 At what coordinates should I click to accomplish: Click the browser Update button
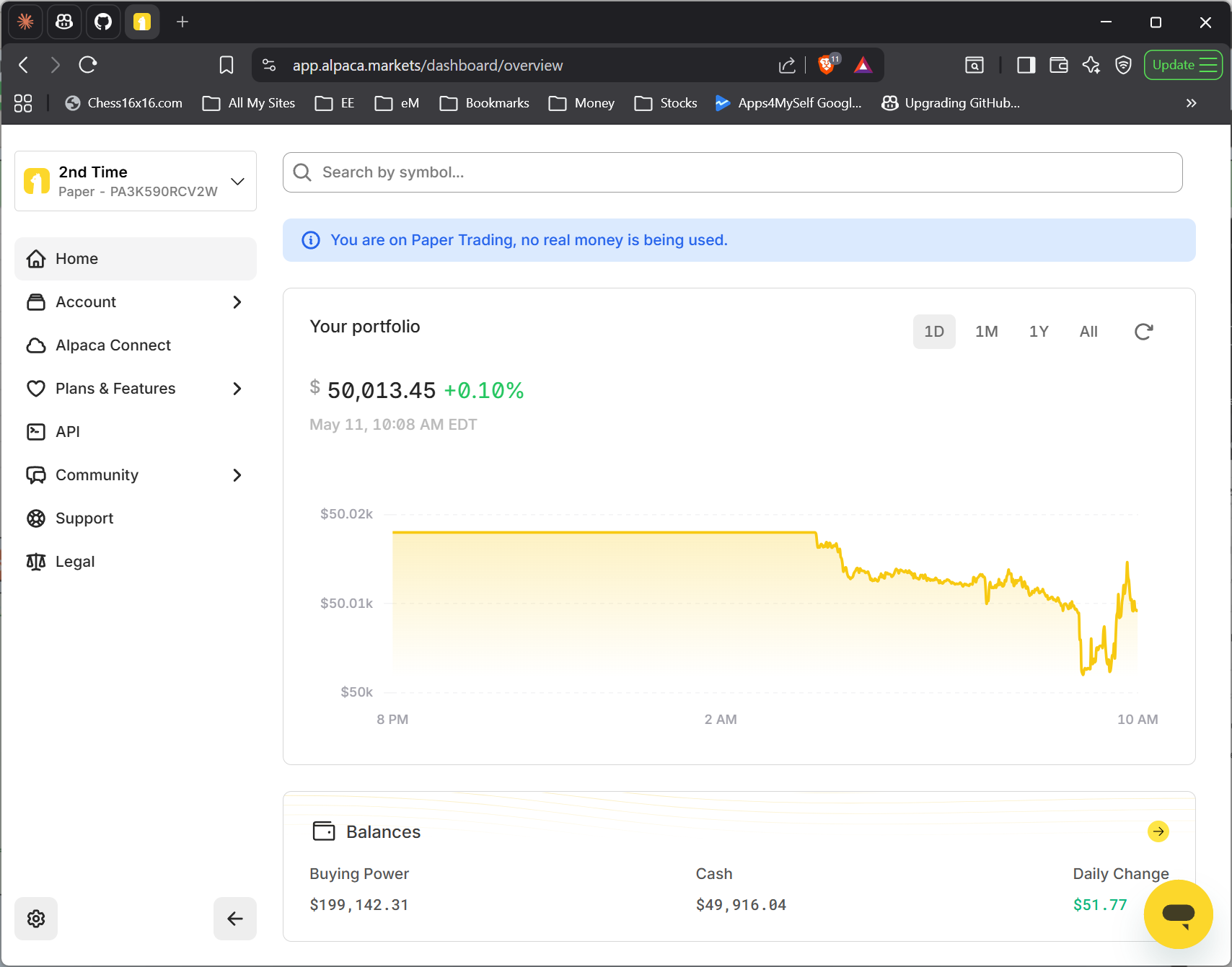coord(1183,65)
